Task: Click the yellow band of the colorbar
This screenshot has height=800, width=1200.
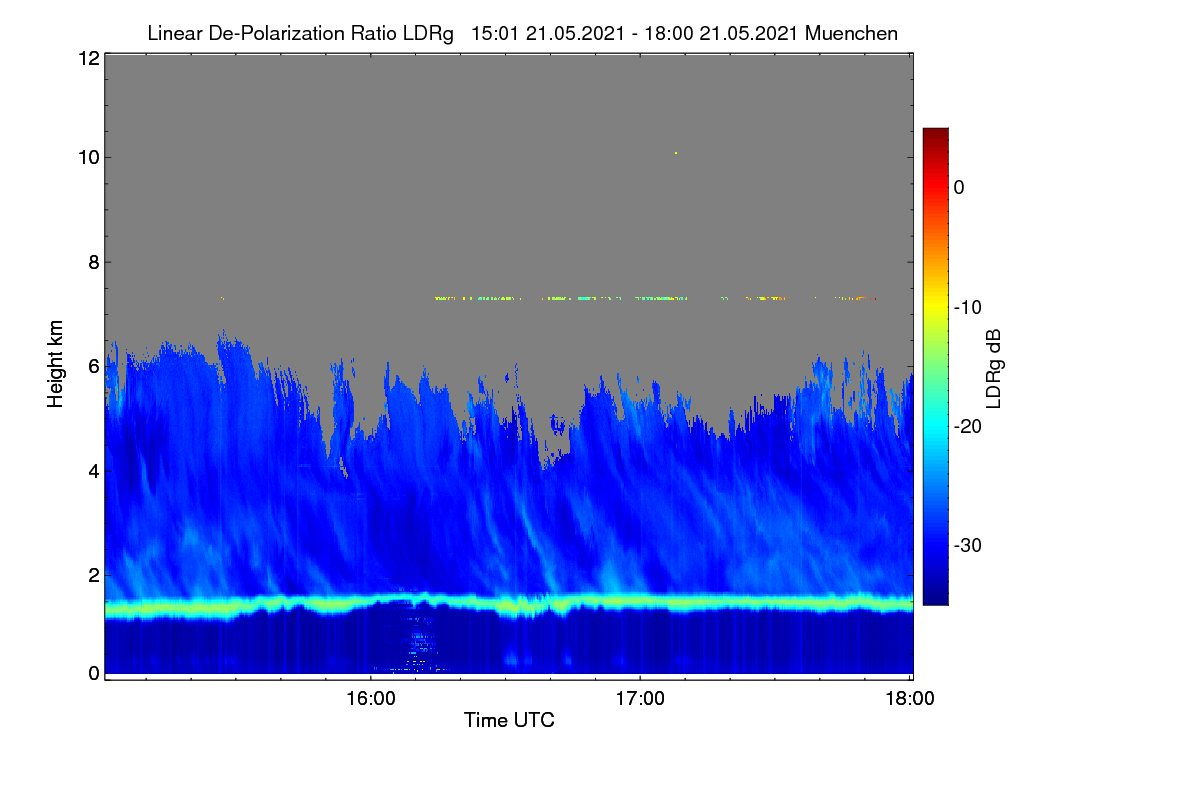Action: (935, 307)
